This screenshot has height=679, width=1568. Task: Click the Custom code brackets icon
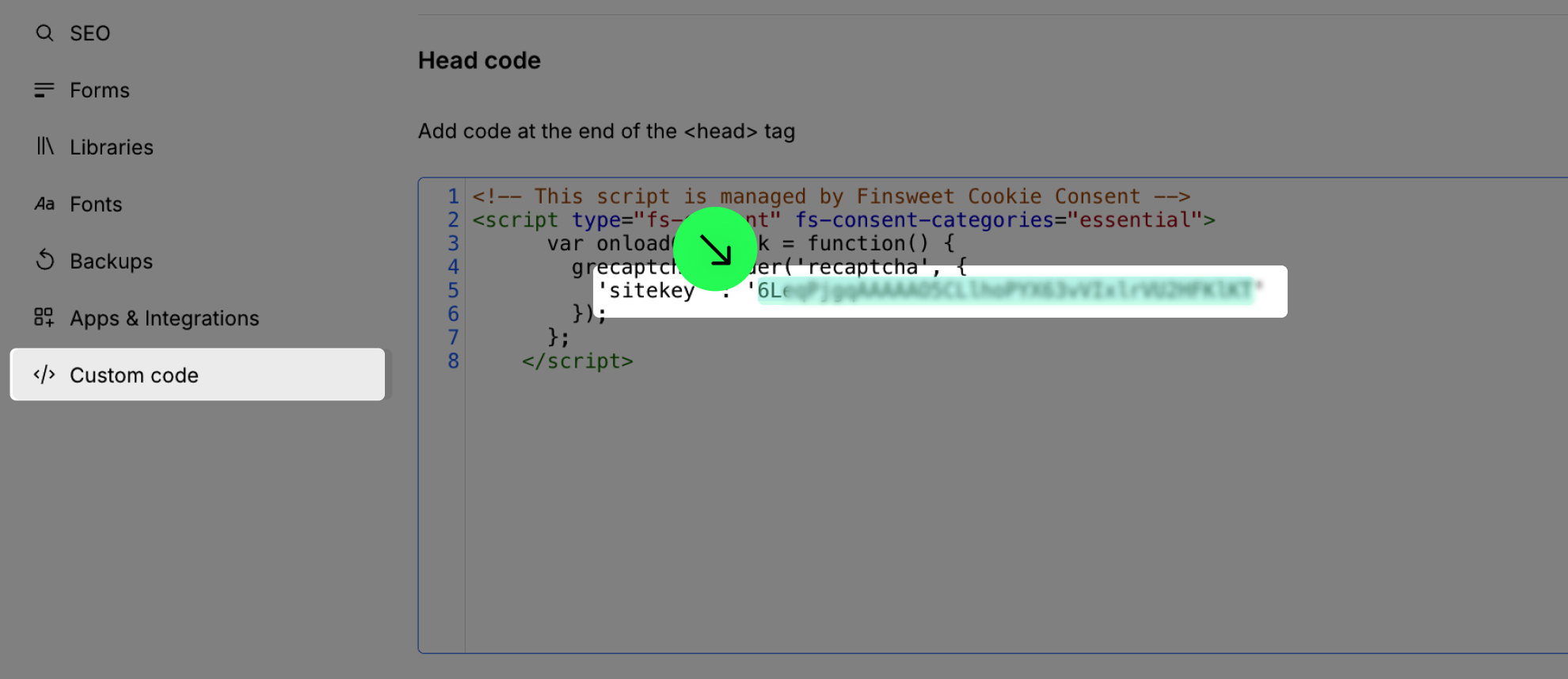pyautogui.click(x=44, y=375)
